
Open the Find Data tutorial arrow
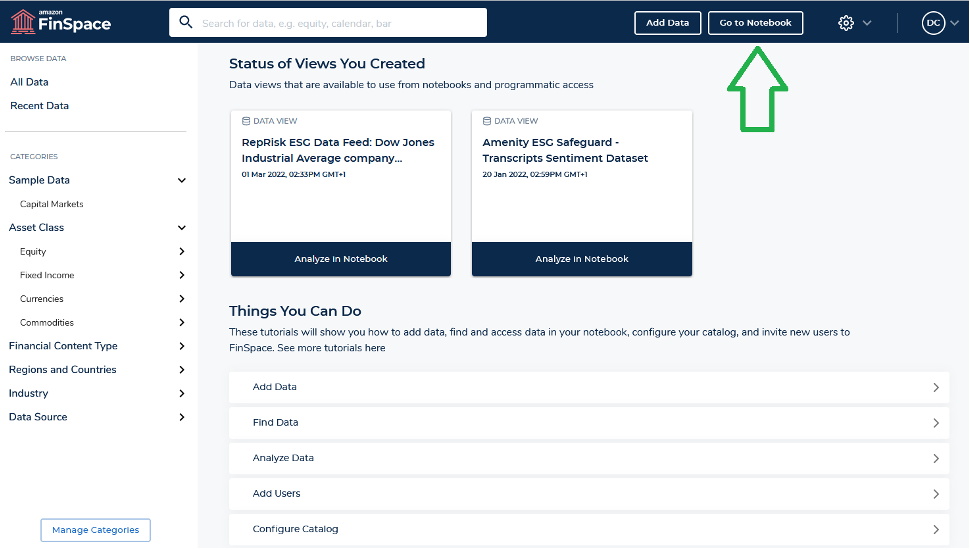pos(936,423)
